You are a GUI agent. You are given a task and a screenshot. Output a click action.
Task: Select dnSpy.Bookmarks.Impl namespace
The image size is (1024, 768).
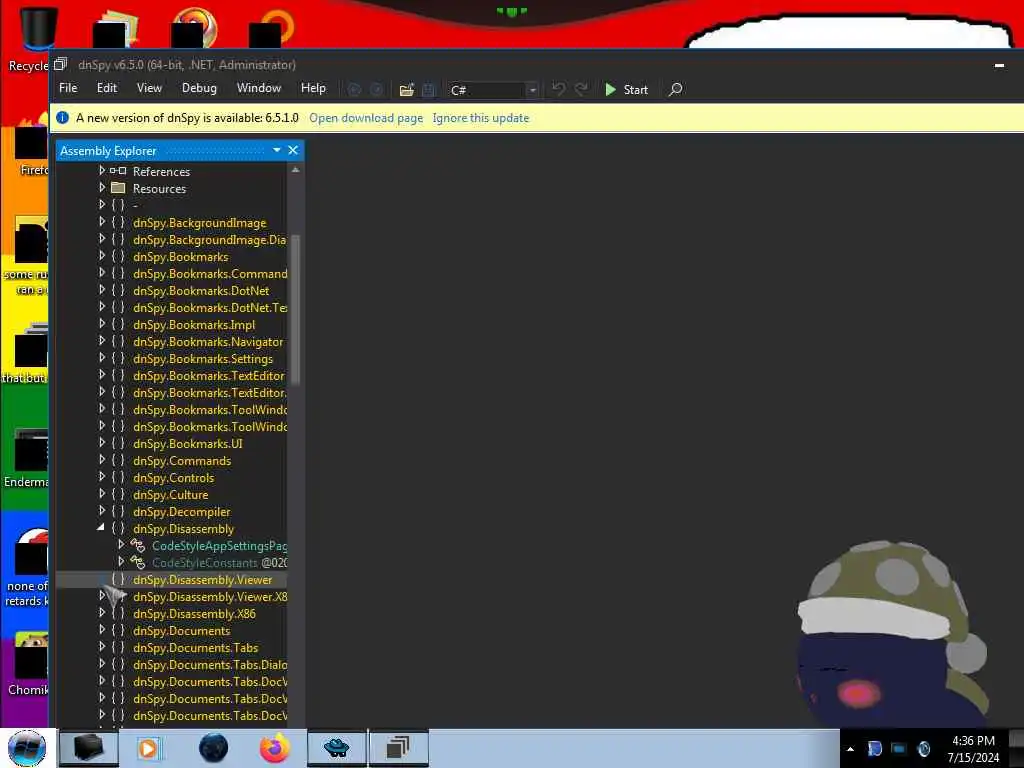pyautogui.click(x=194, y=325)
